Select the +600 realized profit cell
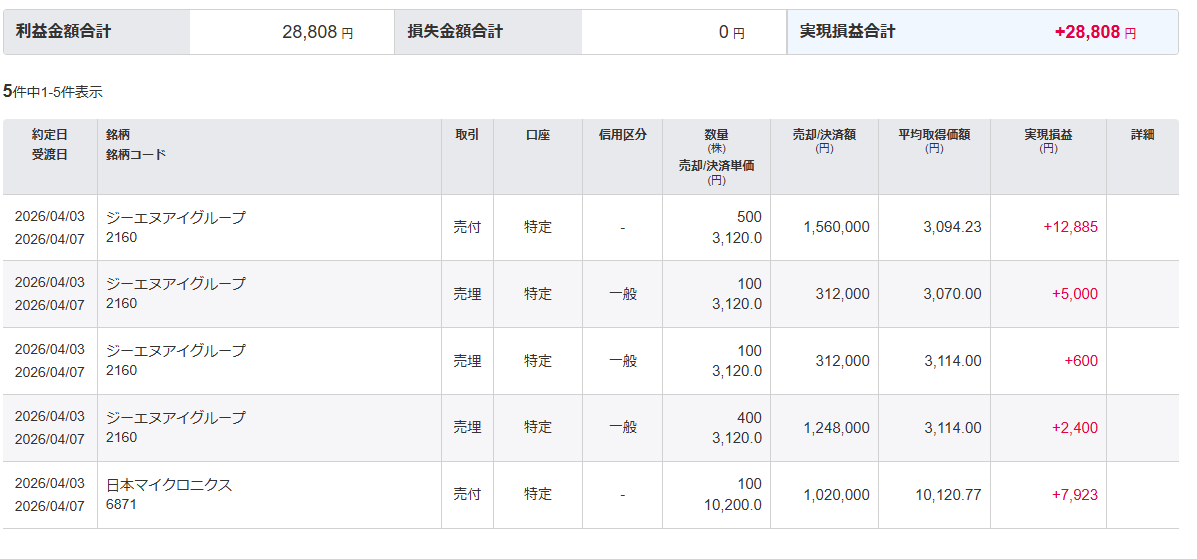 (1080, 360)
